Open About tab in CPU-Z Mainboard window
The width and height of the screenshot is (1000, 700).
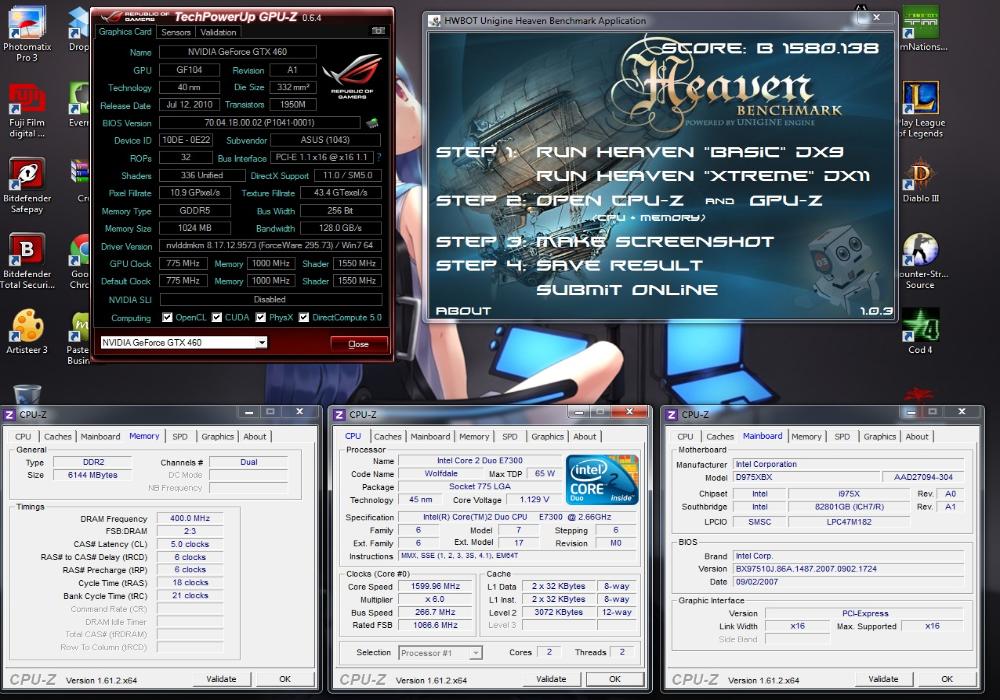click(917, 437)
